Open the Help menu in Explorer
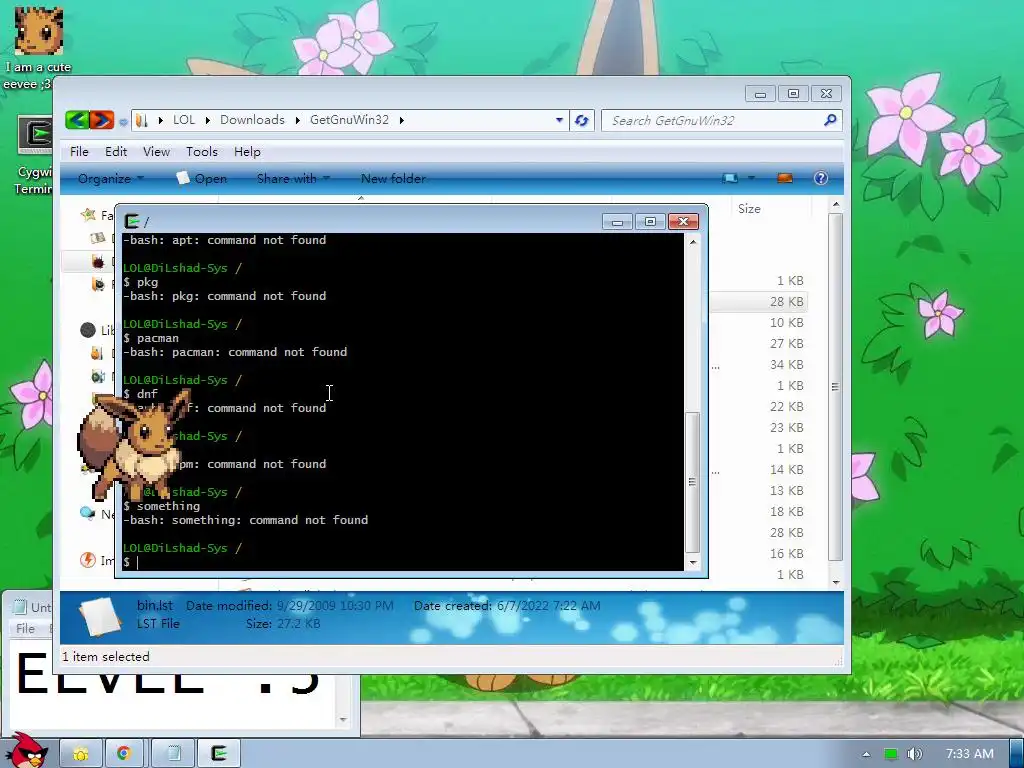Screen dimensions: 1024x768 coord(247,152)
